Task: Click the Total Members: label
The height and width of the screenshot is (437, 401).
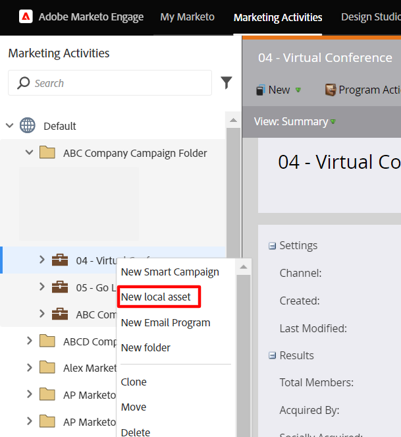Action: pyautogui.click(x=316, y=382)
